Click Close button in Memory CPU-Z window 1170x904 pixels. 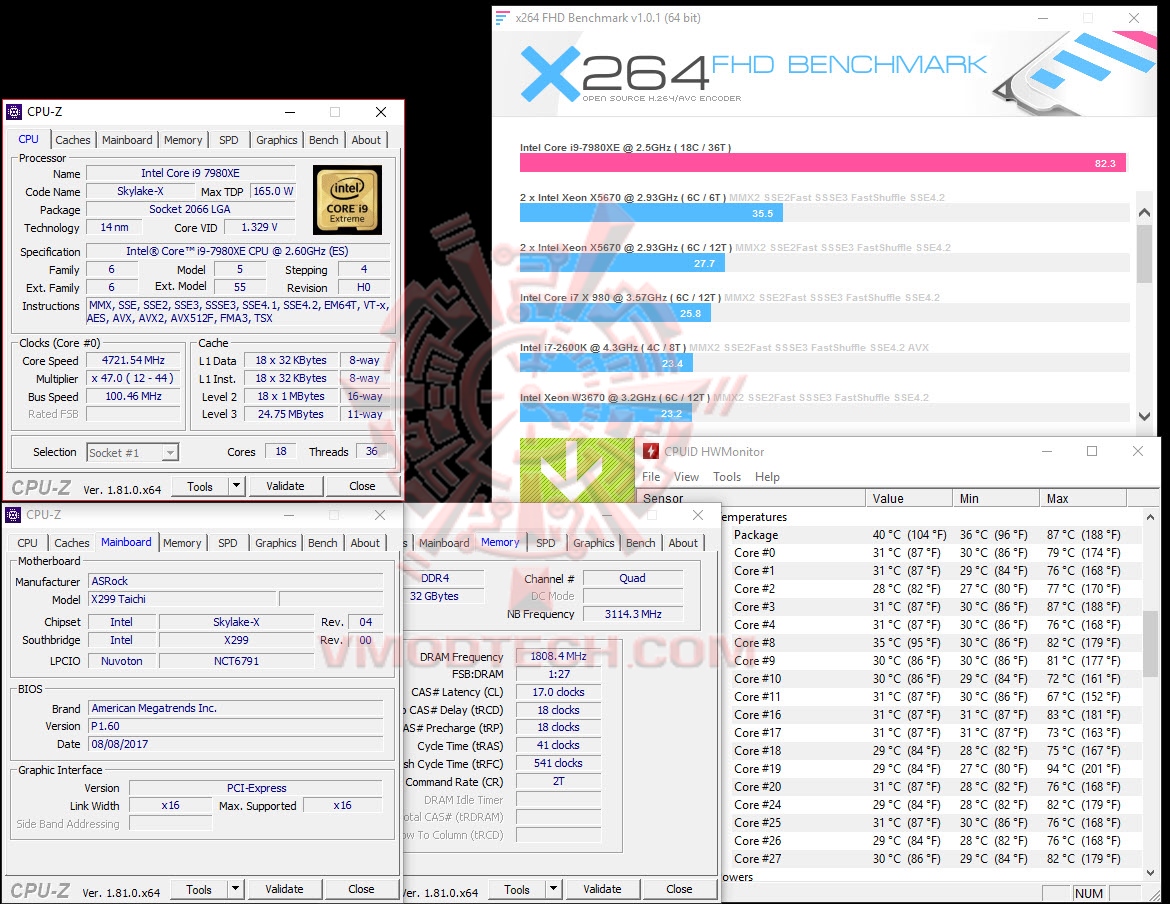click(679, 888)
